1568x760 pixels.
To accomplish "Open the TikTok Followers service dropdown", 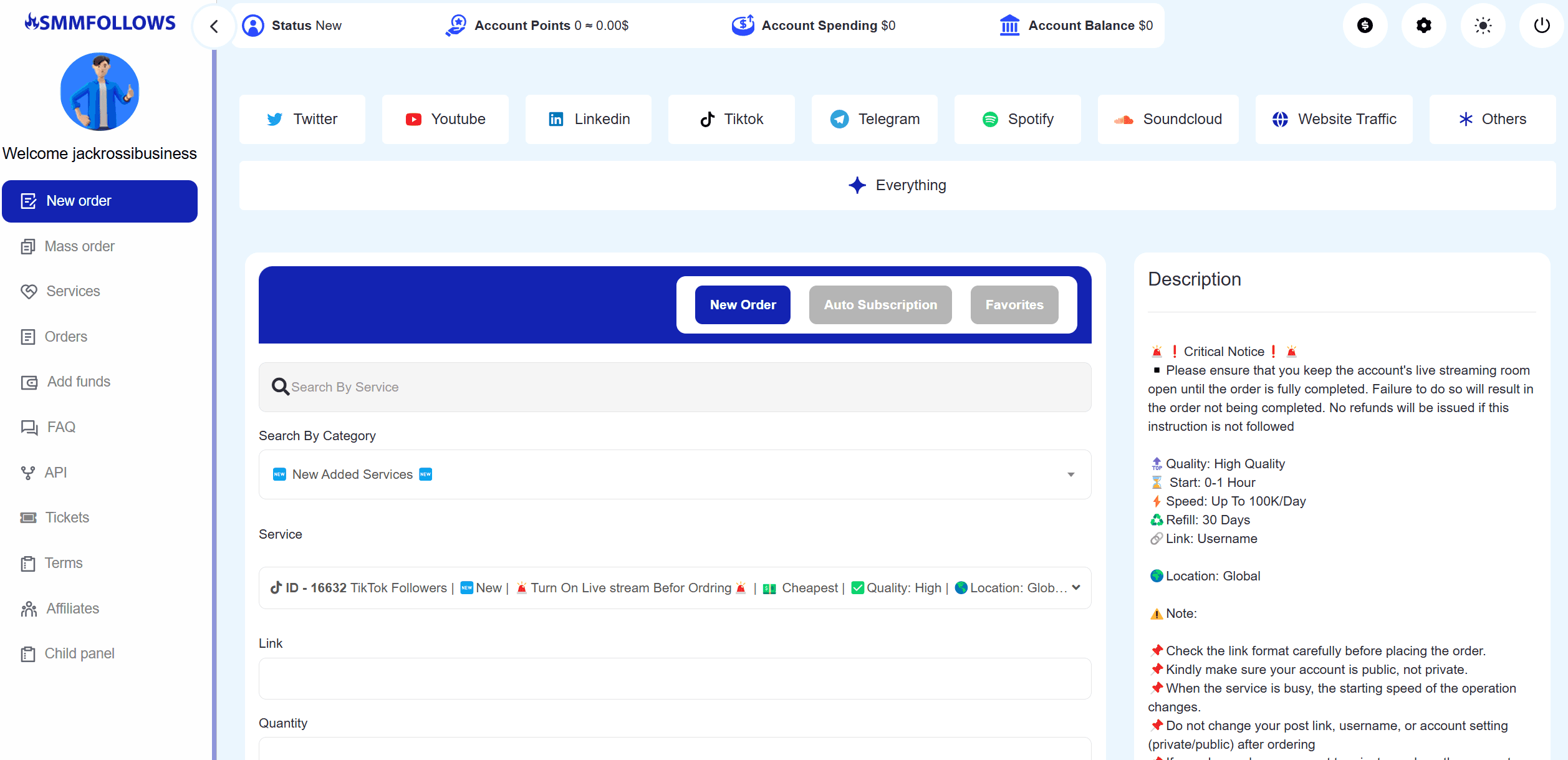I will [675, 588].
